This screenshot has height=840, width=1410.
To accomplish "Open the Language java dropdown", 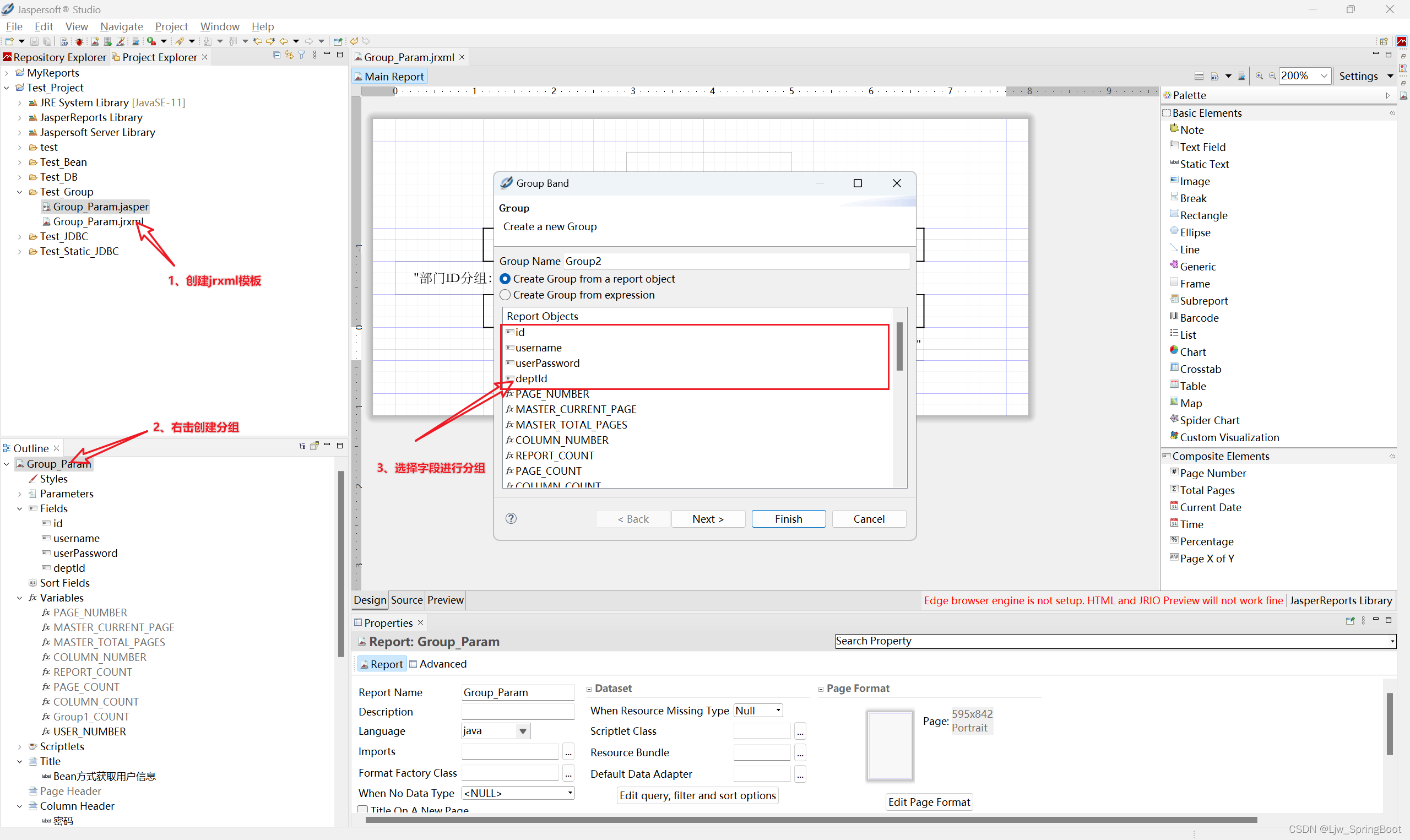I will [523, 731].
